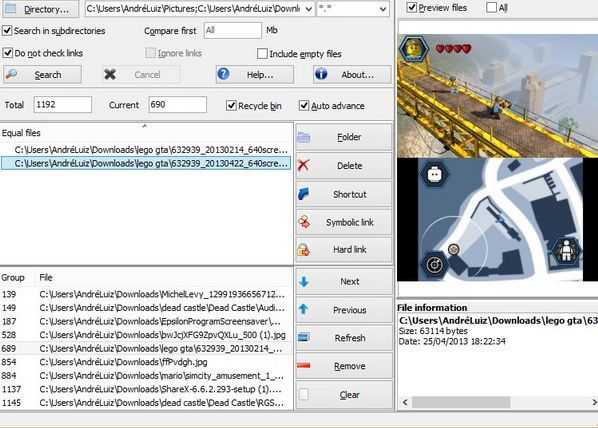Start the Search
Screen dimensions: 598x428
pyautogui.click(x=42, y=74)
